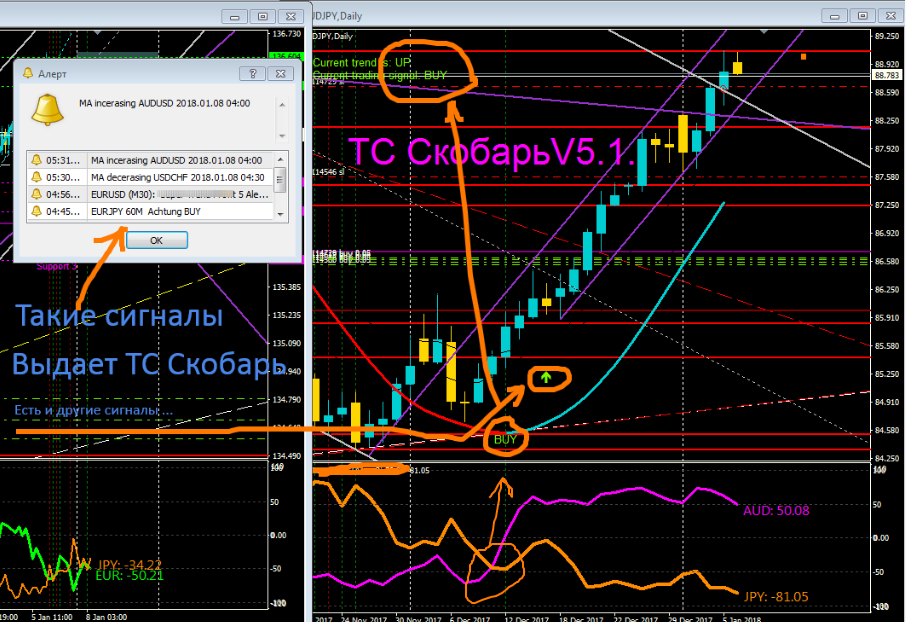Click the green up arrow signal on chart
The image size is (906, 622).
546,378
